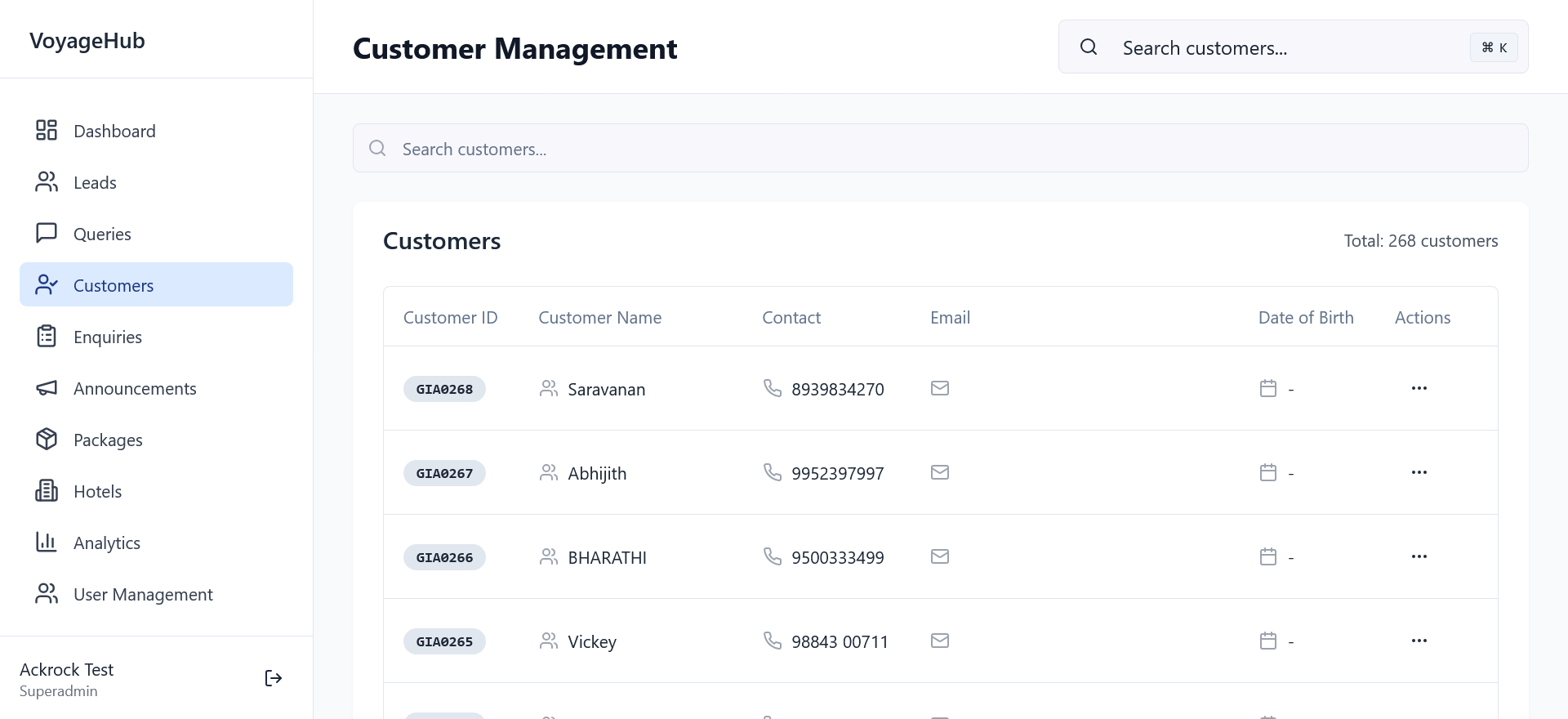Click the calendar icon in Abhijith row
Image resolution: width=1568 pixels, height=719 pixels.
(1268, 472)
